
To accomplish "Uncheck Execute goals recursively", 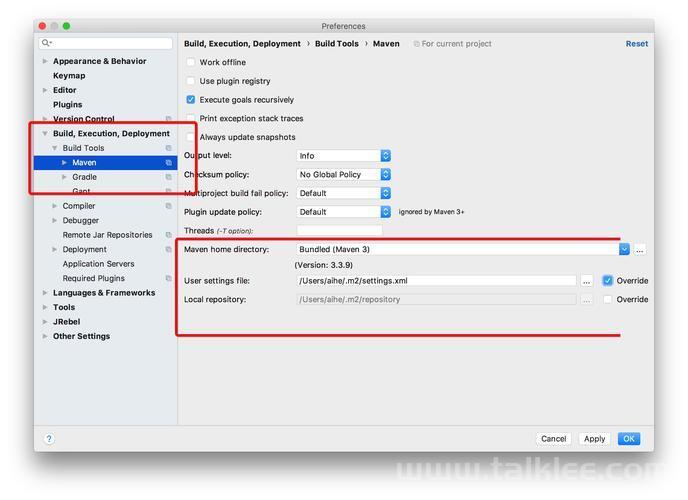I will tap(190, 100).
